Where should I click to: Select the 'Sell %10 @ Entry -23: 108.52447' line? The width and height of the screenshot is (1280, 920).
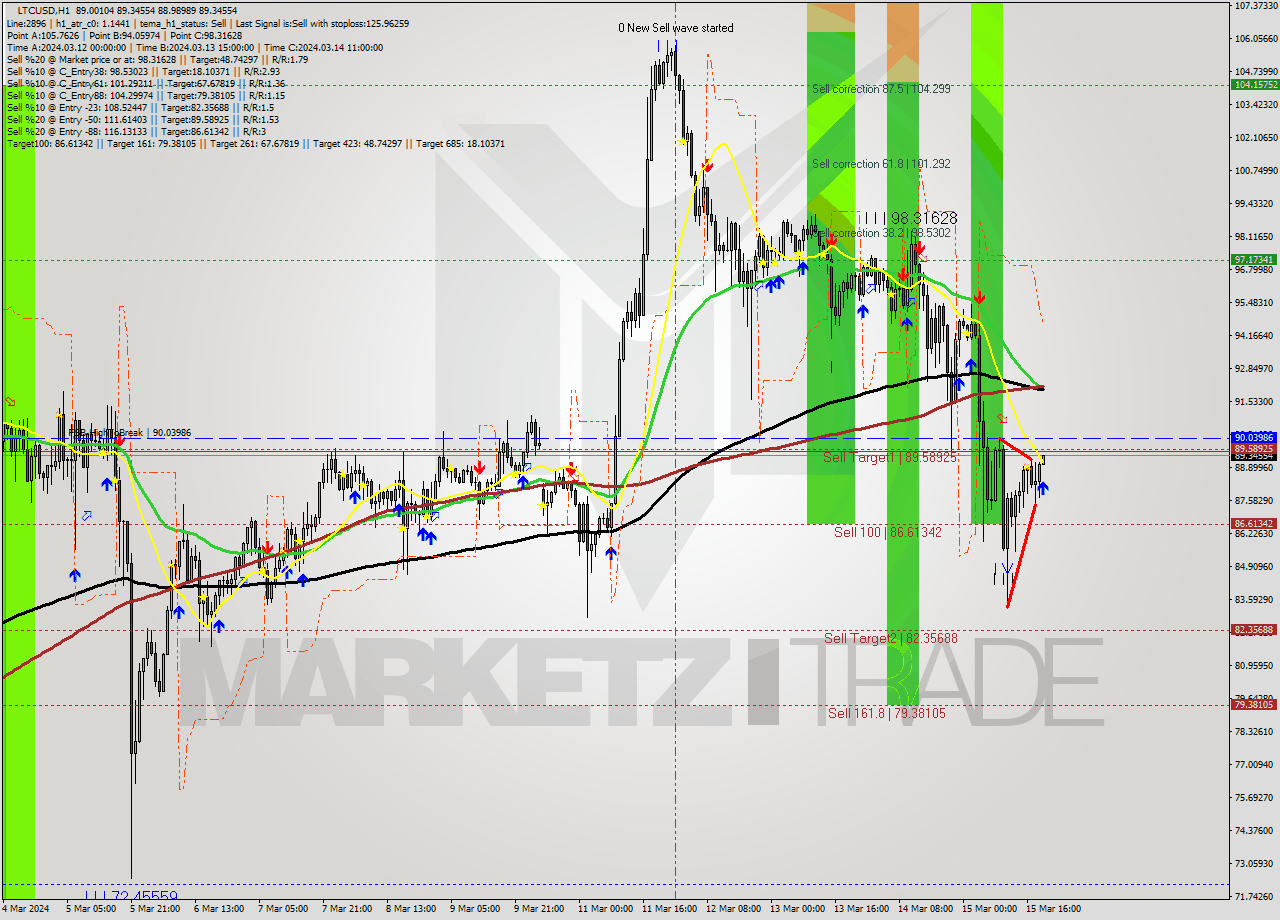point(141,107)
